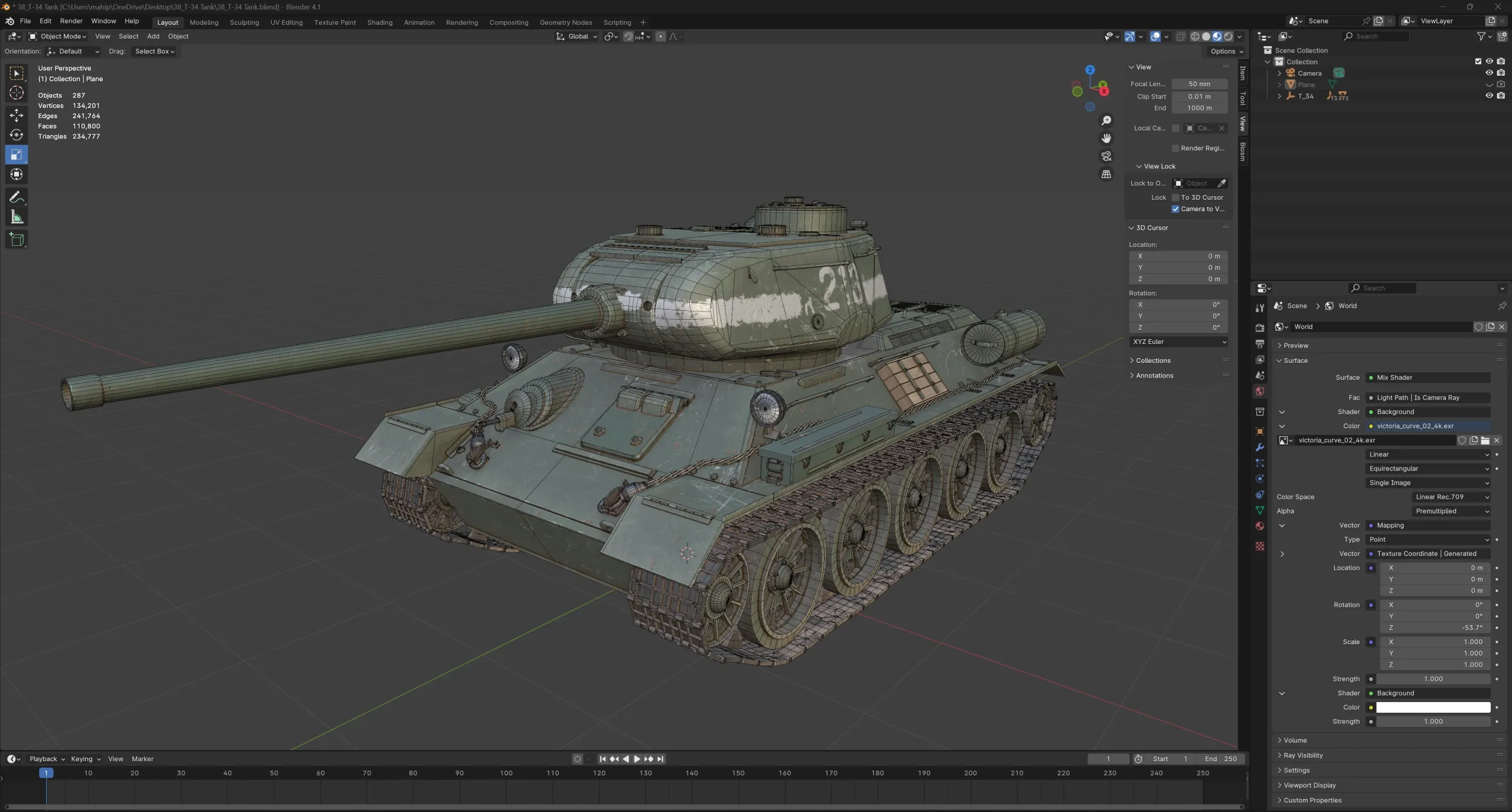This screenshot has height=812, width=1512.
Task: Click the victoria_curve_02_4k.exr color link
Action: pyautogui.click(x=1429, y=426)
